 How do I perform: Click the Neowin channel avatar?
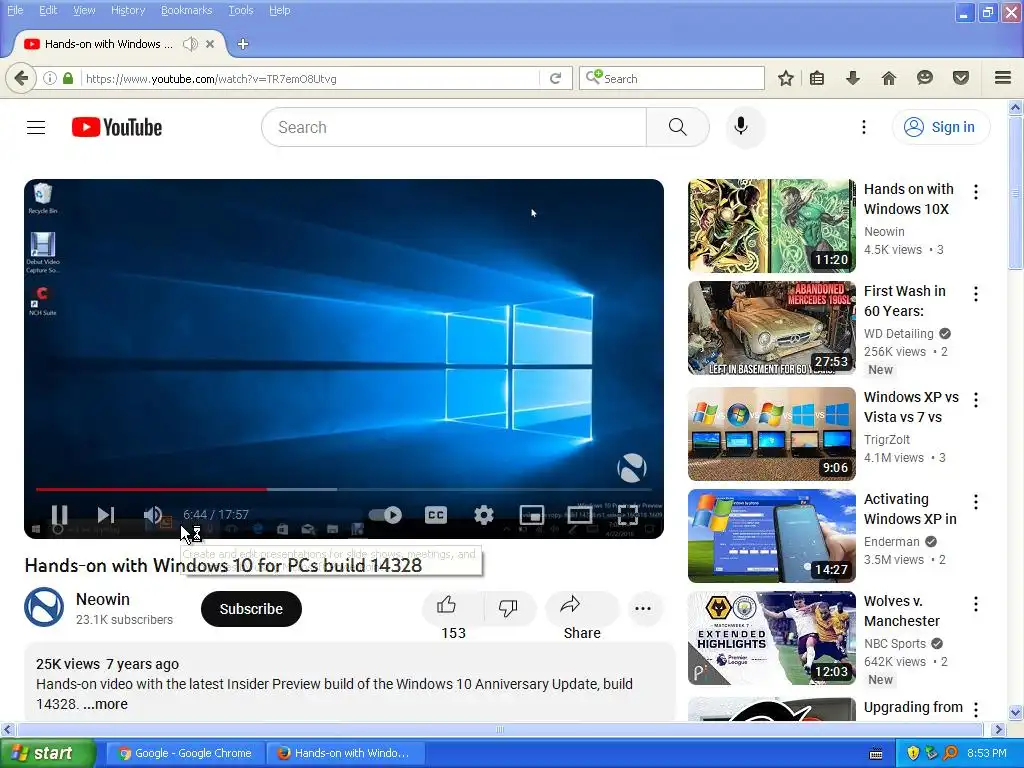(44, 607)
